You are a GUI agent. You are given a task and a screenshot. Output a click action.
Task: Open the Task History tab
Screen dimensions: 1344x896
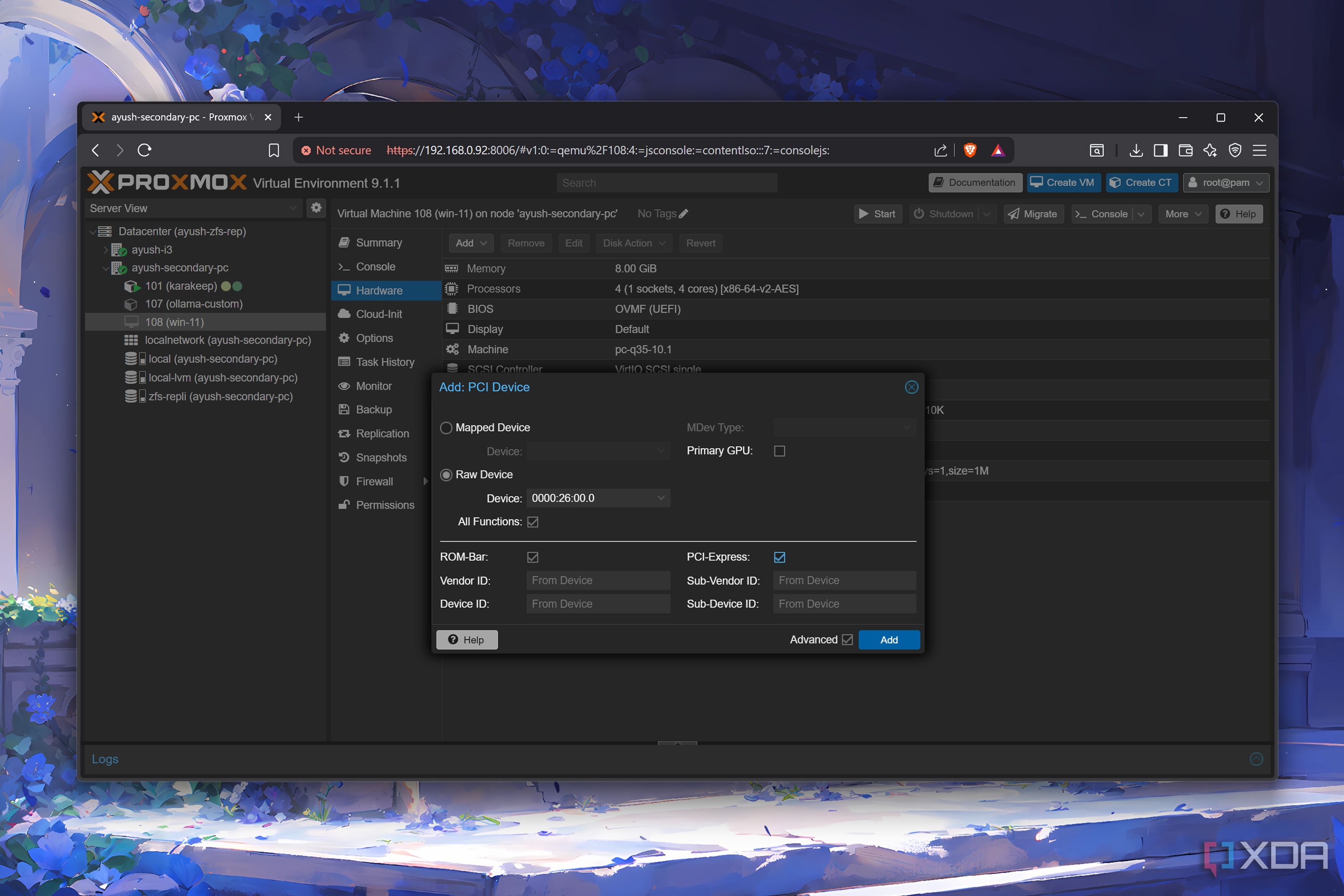pos(386,362)
